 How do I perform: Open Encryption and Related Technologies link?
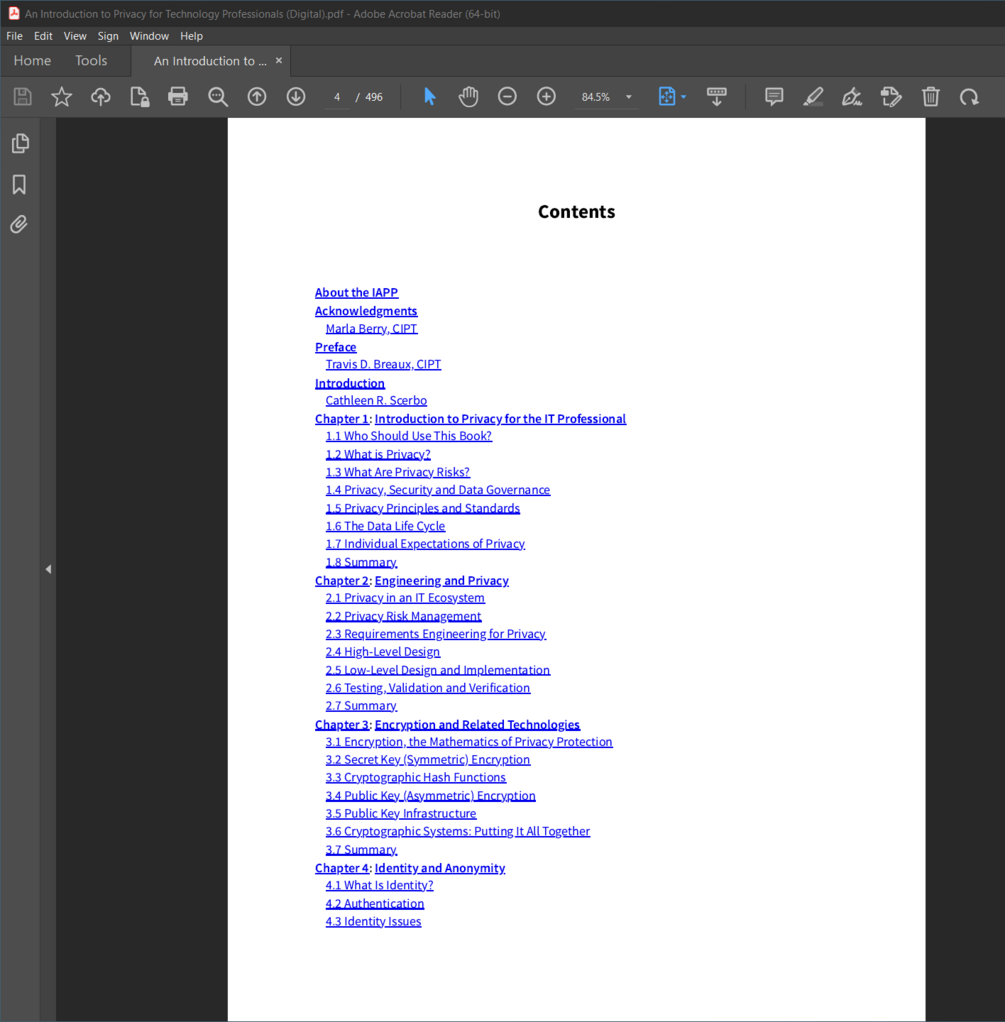tap(477, 725)
